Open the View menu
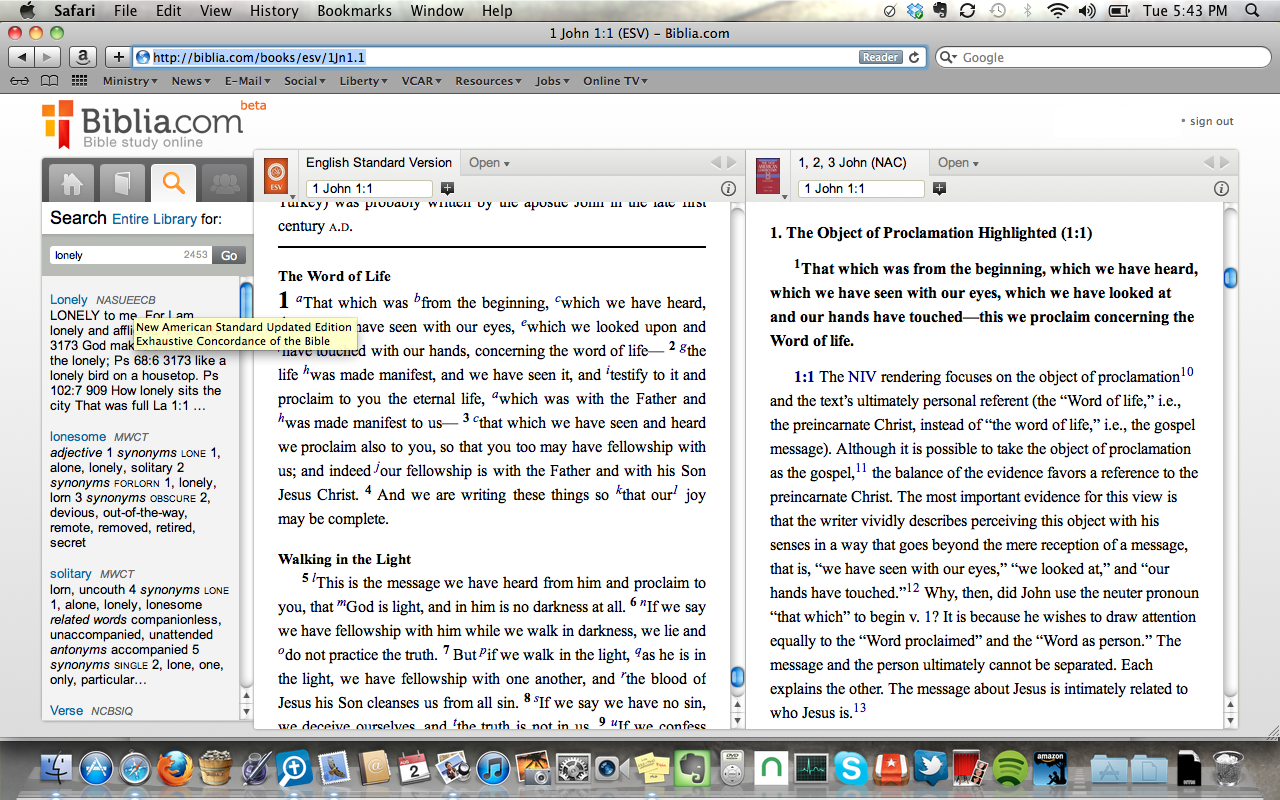The image size is (1280, 800). [x=216, y=11]
